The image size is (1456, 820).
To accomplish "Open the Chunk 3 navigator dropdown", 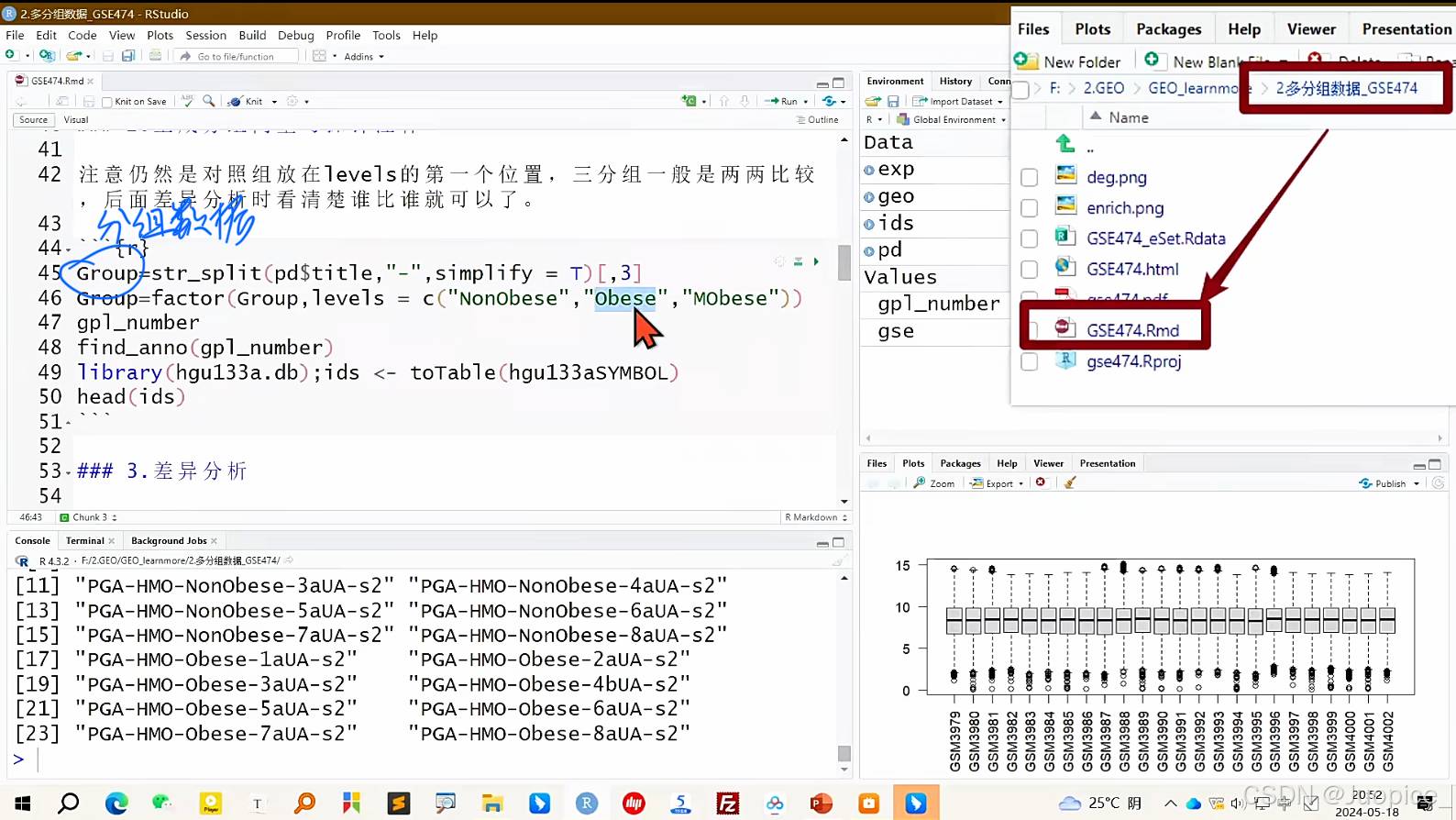I will click(89, 517).
